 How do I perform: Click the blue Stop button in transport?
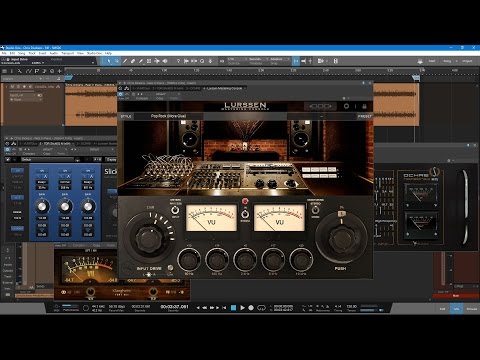click(234, 307)
